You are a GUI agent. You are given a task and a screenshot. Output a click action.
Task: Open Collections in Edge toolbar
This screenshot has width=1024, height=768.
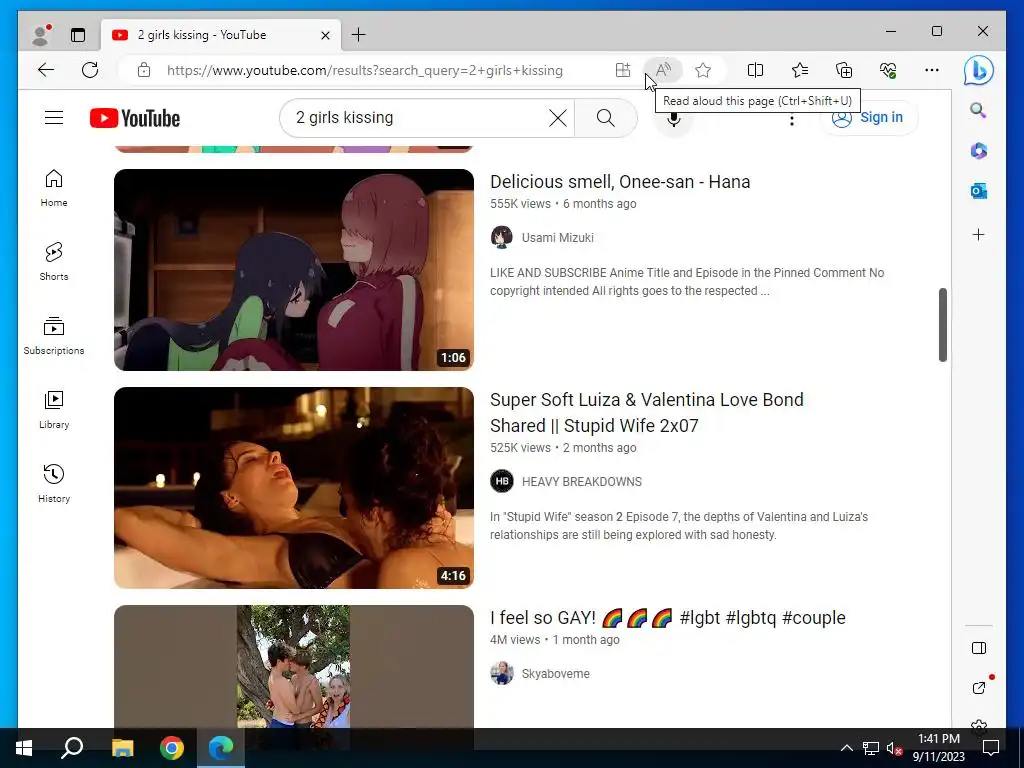pos(844,70)
